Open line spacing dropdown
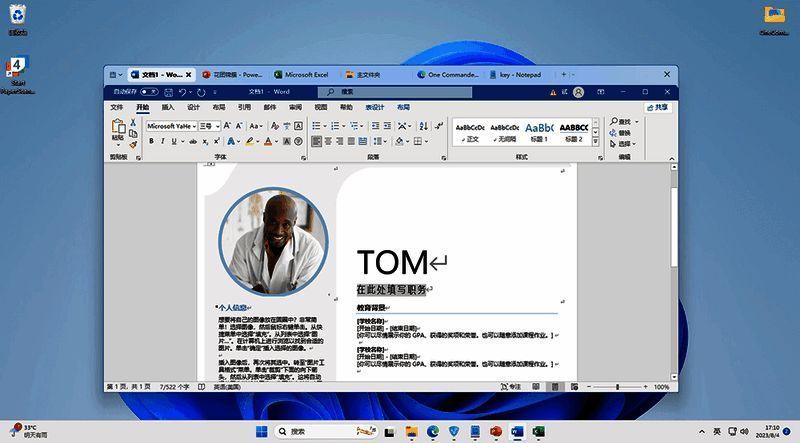The image size is (800, 443). tap(379, 141)
